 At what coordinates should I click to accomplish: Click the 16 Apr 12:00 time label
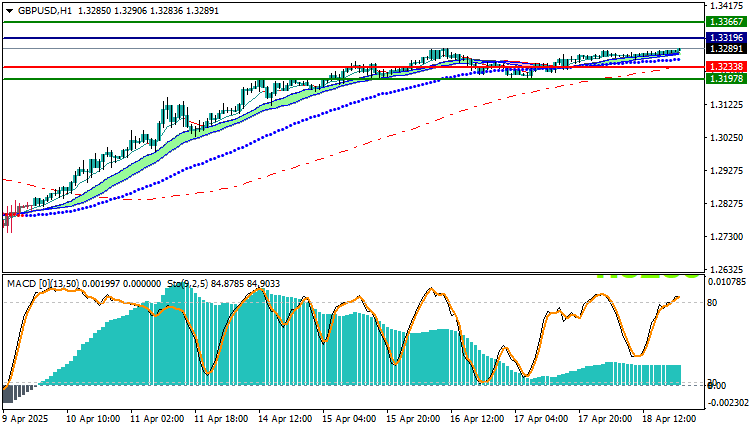tap(477, 419)
